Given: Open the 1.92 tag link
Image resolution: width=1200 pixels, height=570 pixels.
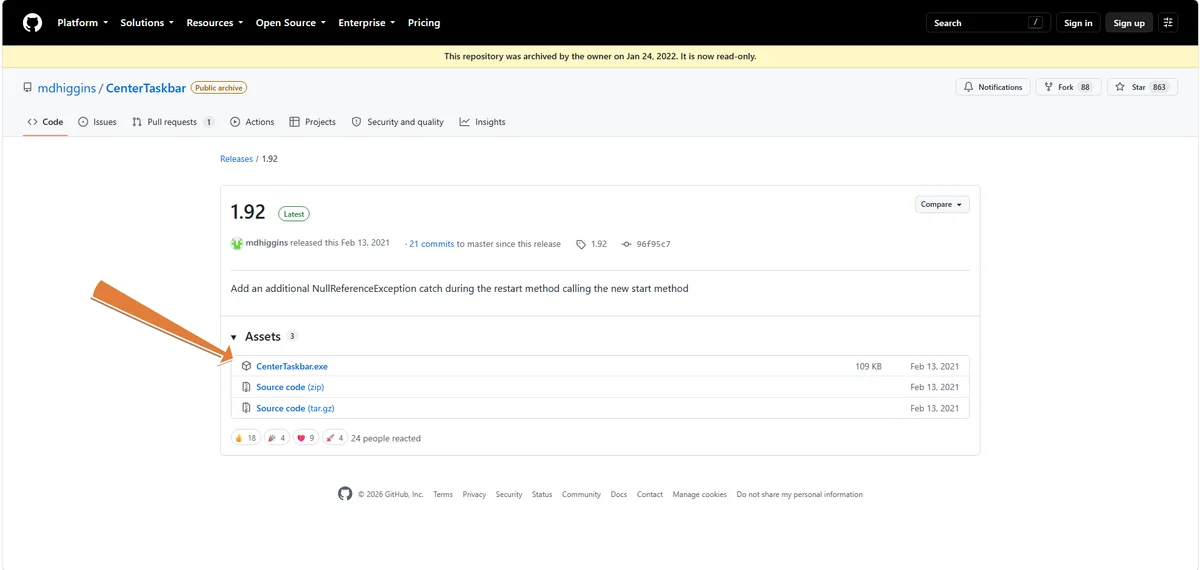Looking at the screenshot, I should click(x=592, y=244).
